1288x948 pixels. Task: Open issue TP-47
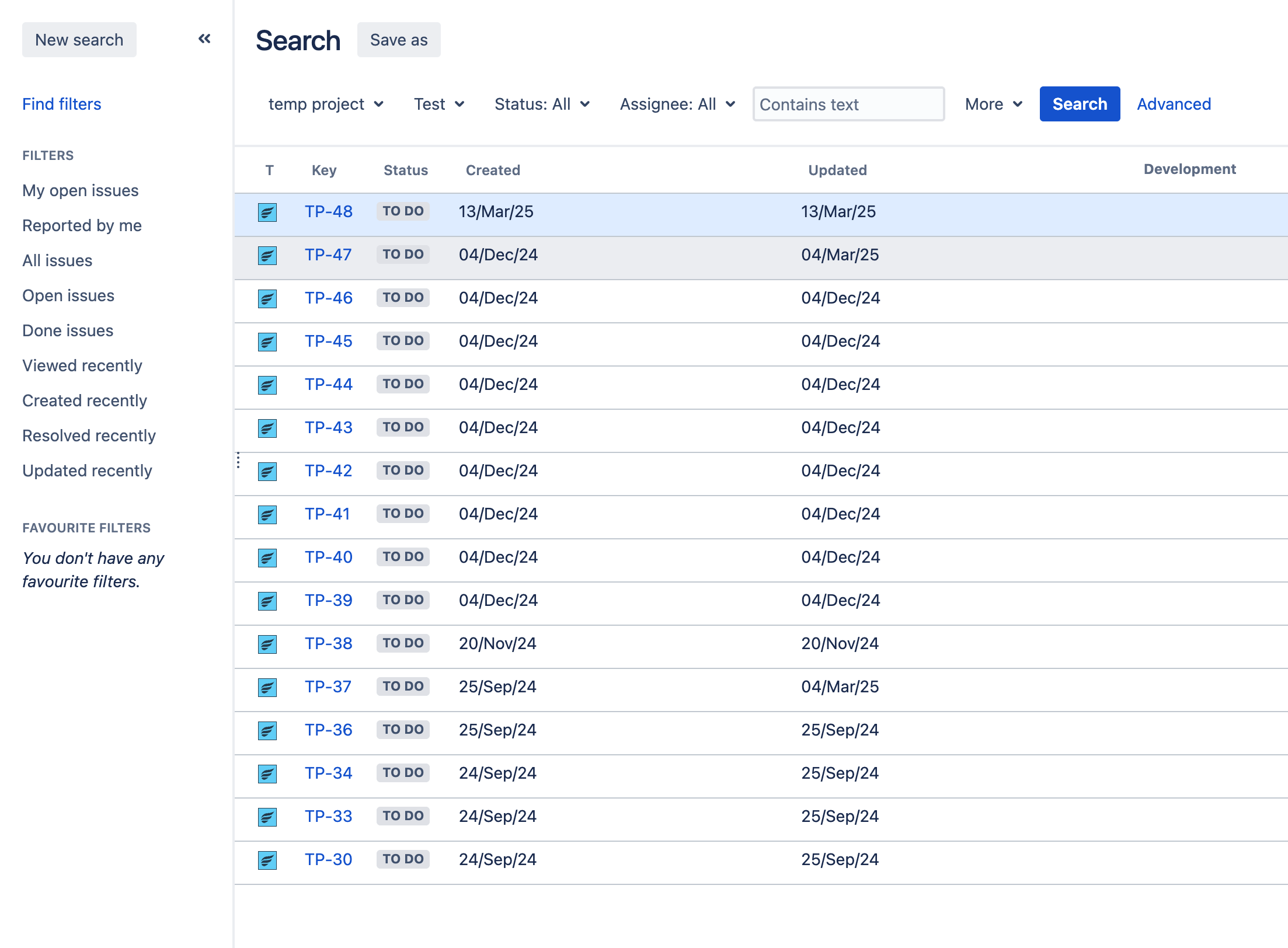click(x=329, y=255)
